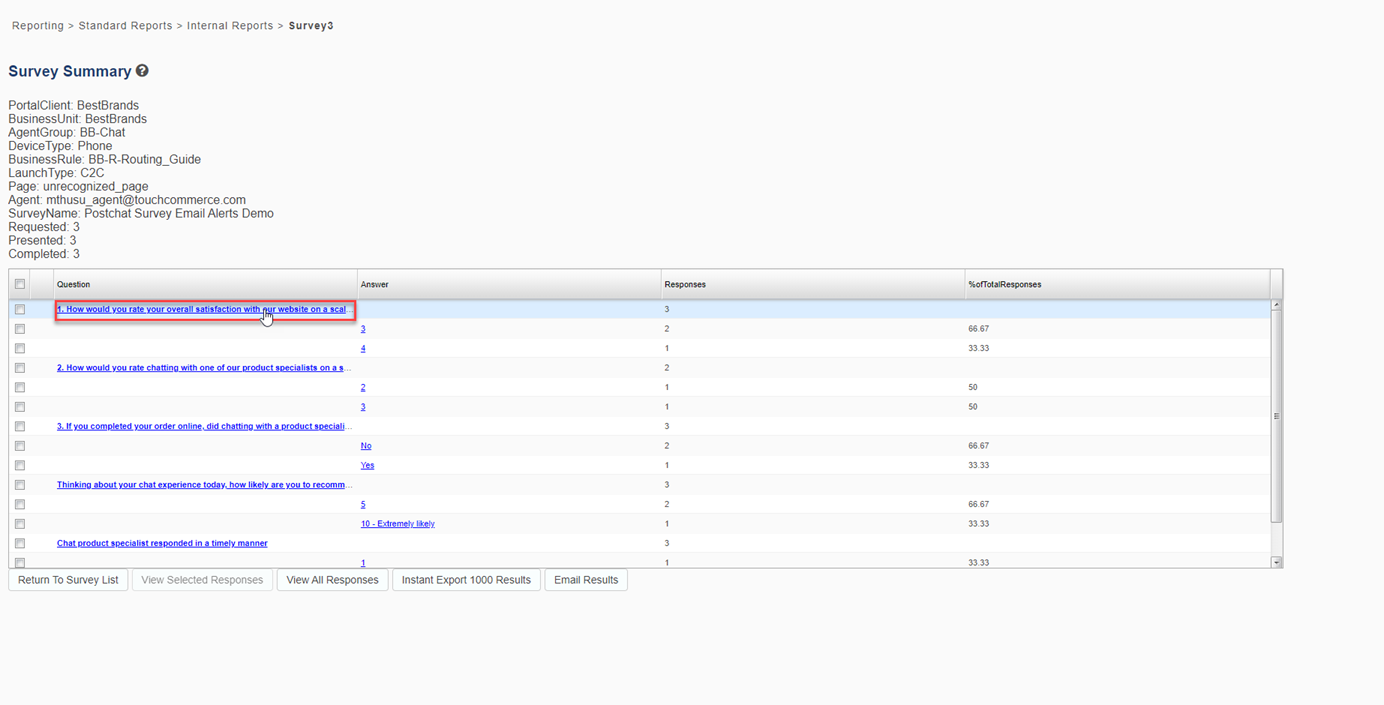Screen dimensions: 1384x705
Task: Click the 'No' answer link
Action: click(x=366, y=446)
